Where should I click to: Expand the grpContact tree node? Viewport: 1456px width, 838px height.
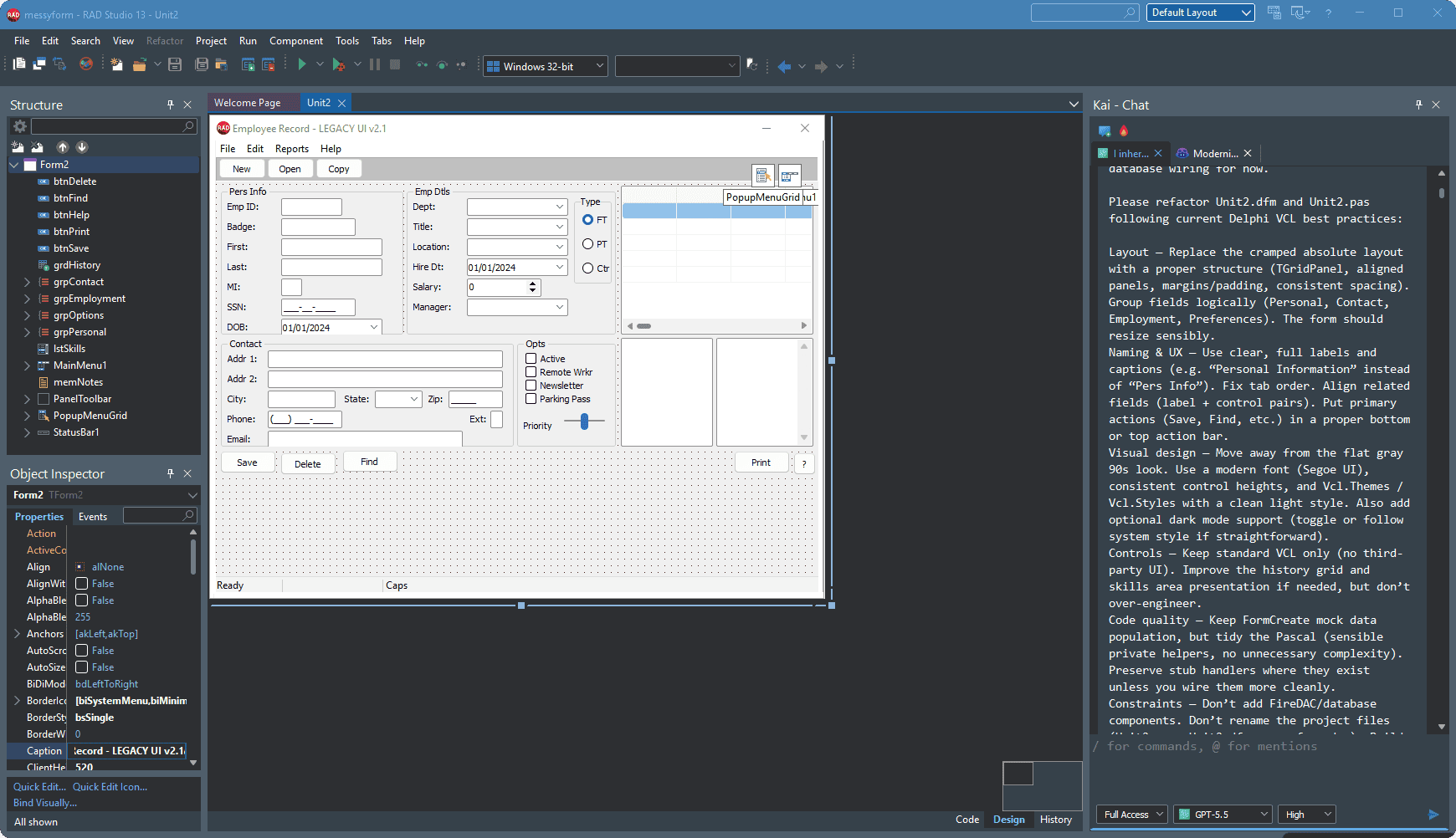(x=27, y=282)
